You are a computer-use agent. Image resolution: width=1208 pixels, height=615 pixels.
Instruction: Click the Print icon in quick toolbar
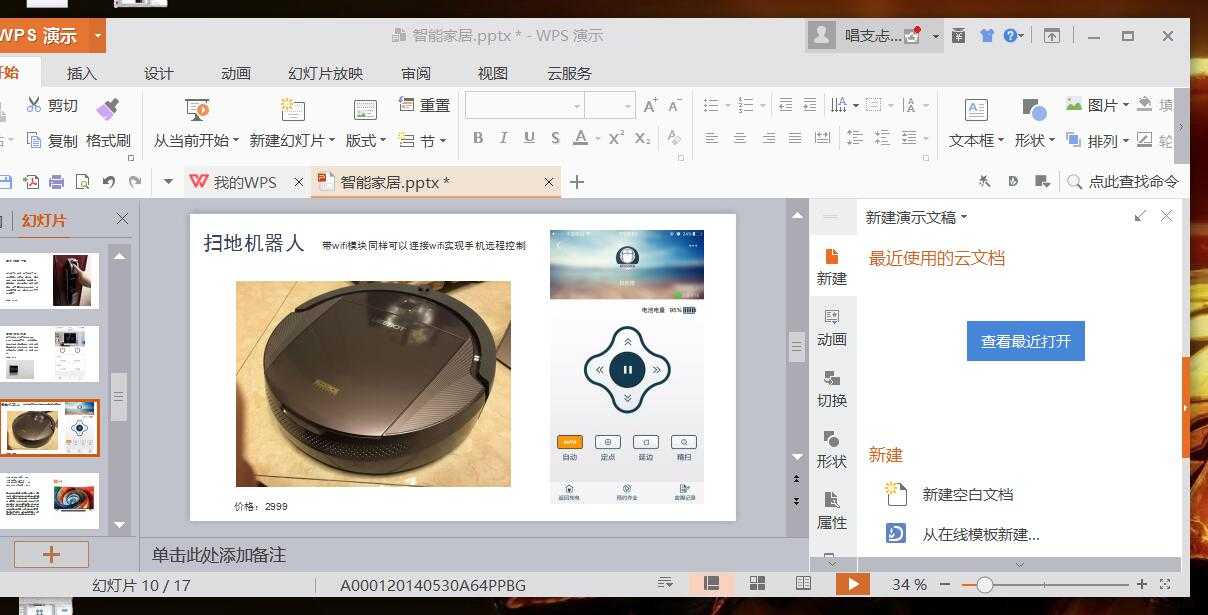coord(57,182)
